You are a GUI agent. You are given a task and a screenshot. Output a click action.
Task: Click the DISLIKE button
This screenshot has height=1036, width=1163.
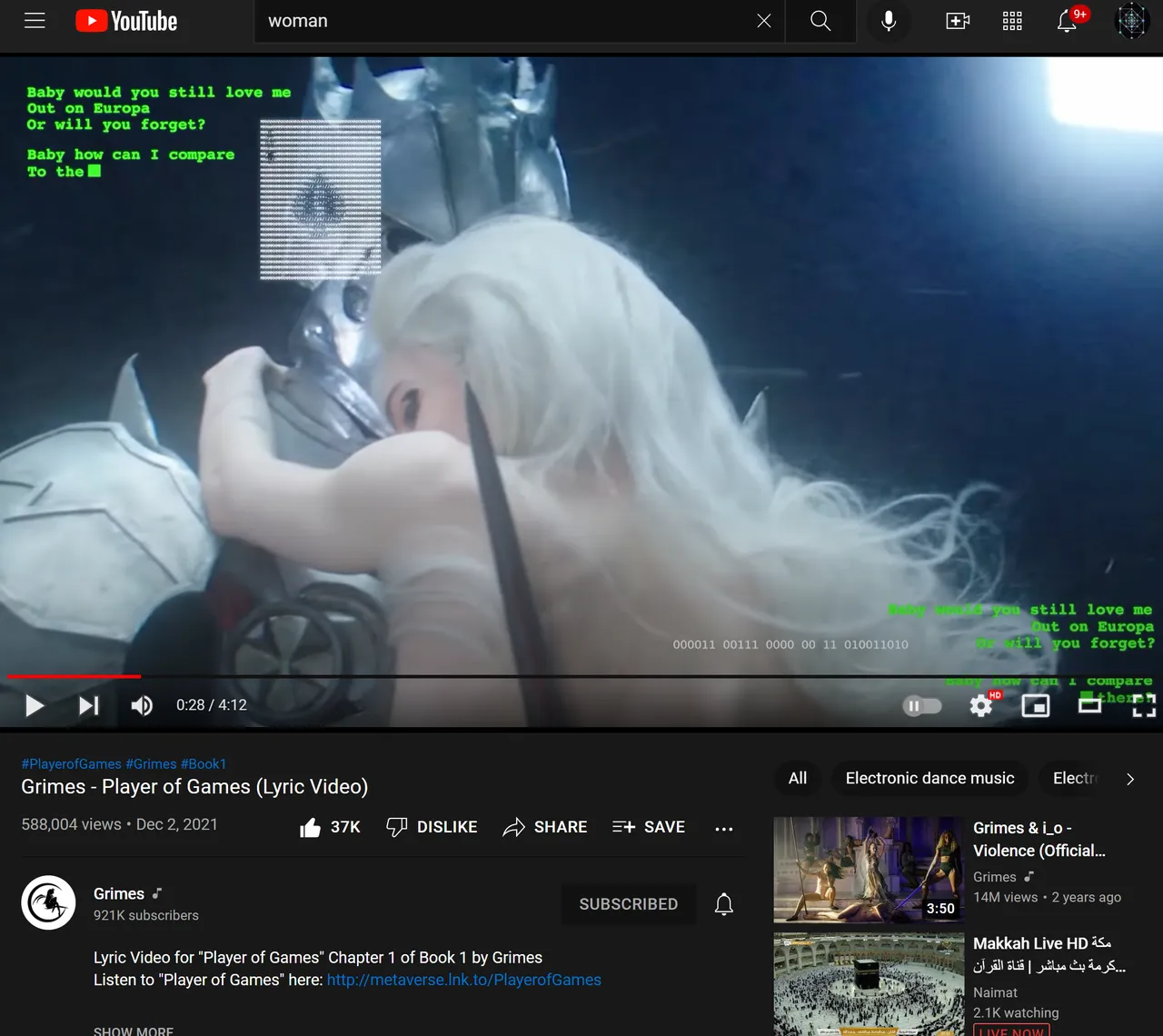[432, 827]
